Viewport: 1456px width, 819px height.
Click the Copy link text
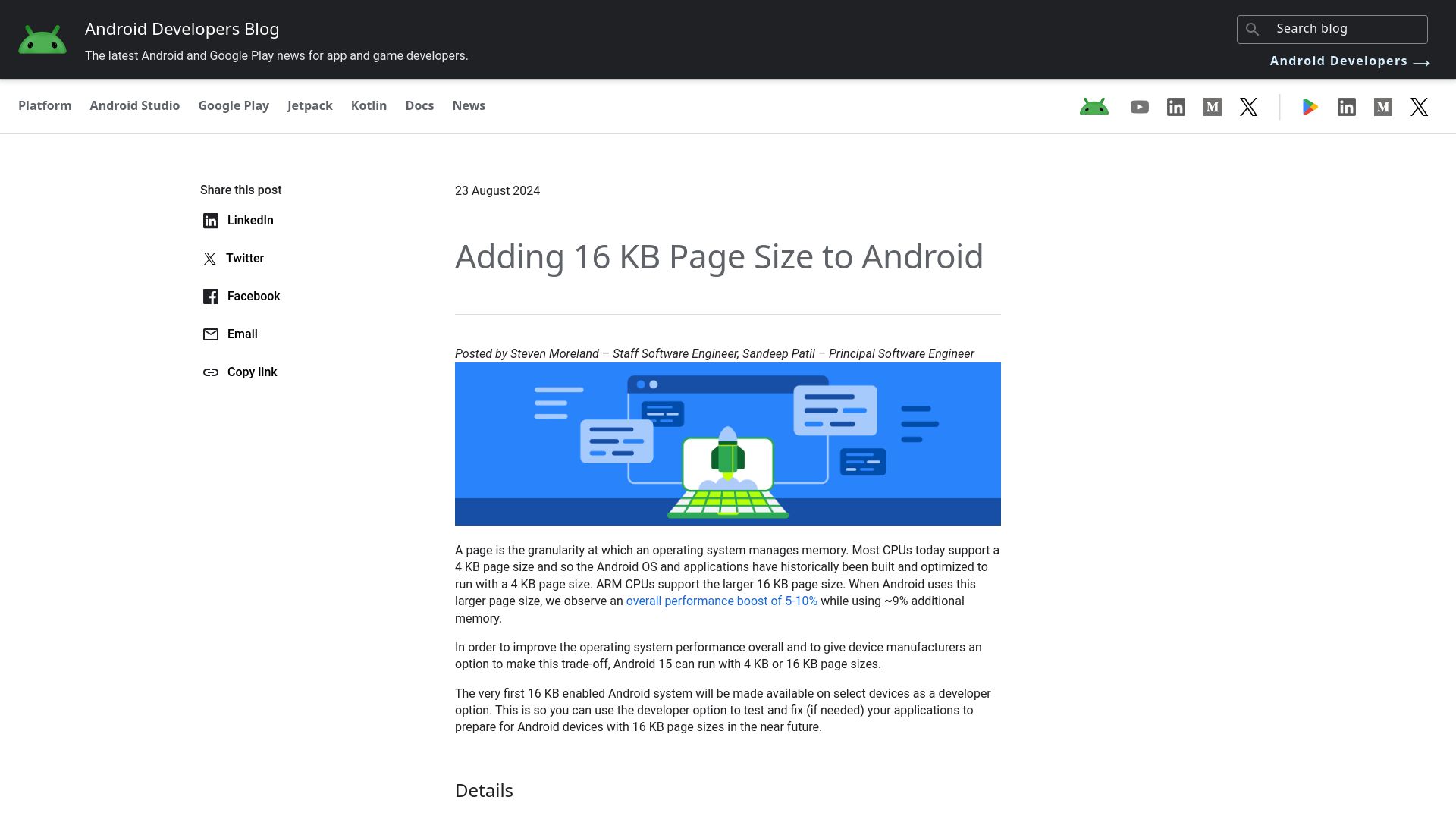pos(253,372)
